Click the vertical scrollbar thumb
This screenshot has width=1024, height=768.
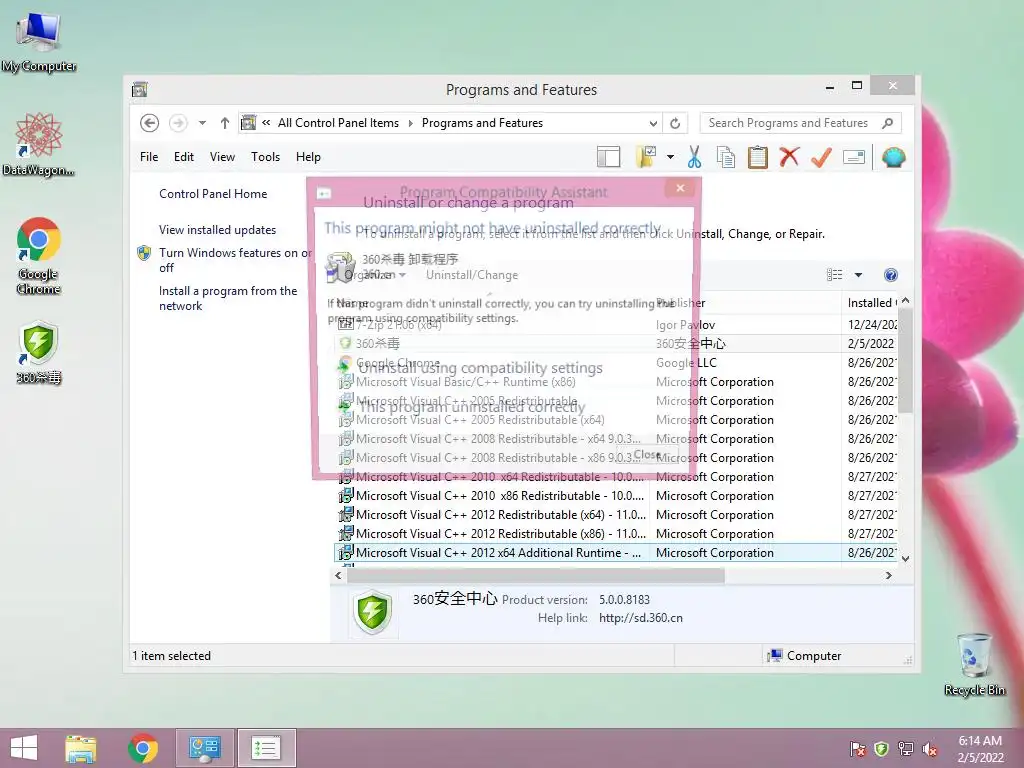(905, 360)
